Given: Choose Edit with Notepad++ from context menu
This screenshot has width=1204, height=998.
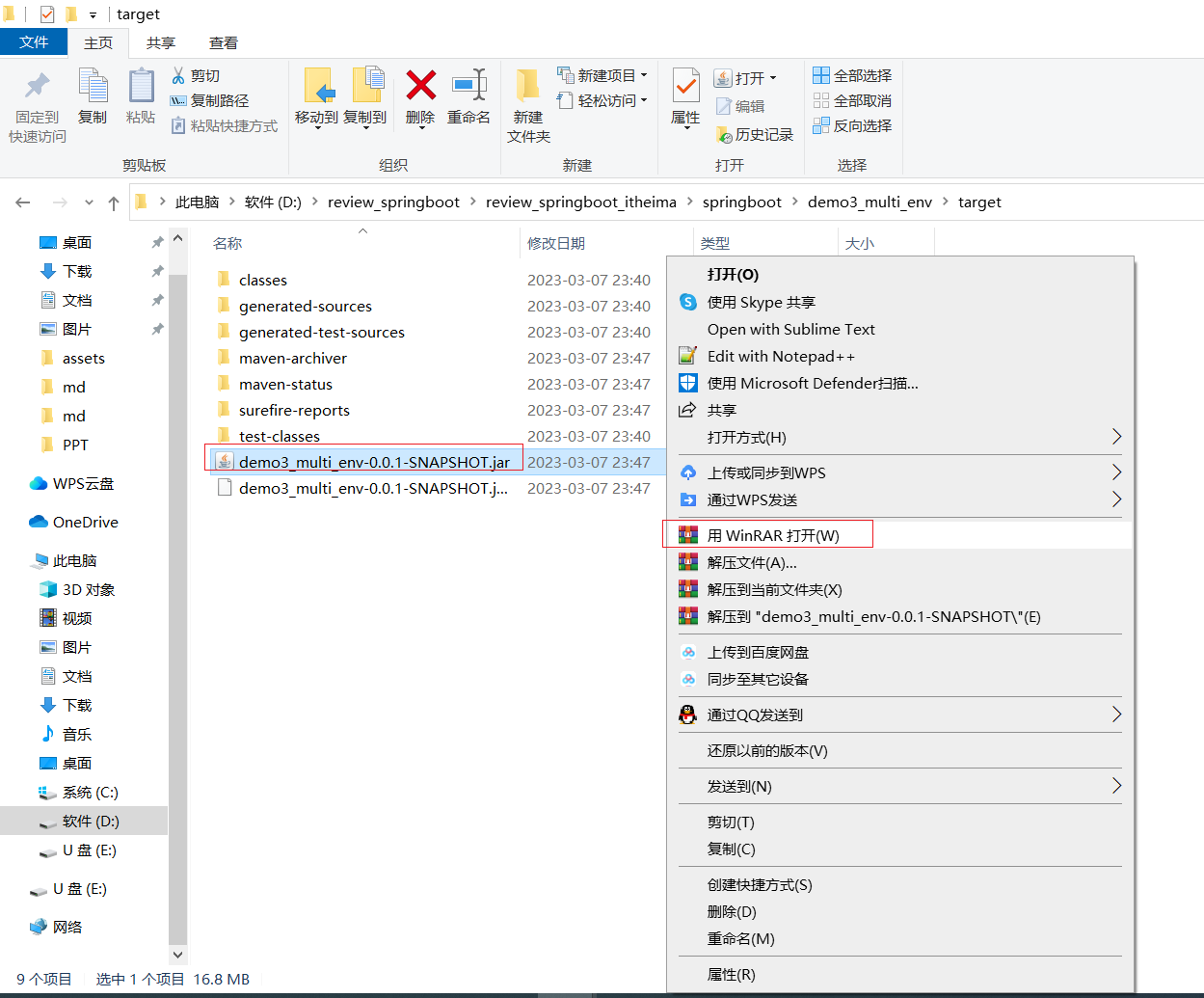Looking at the screenshot, I should tap(780, 356).
